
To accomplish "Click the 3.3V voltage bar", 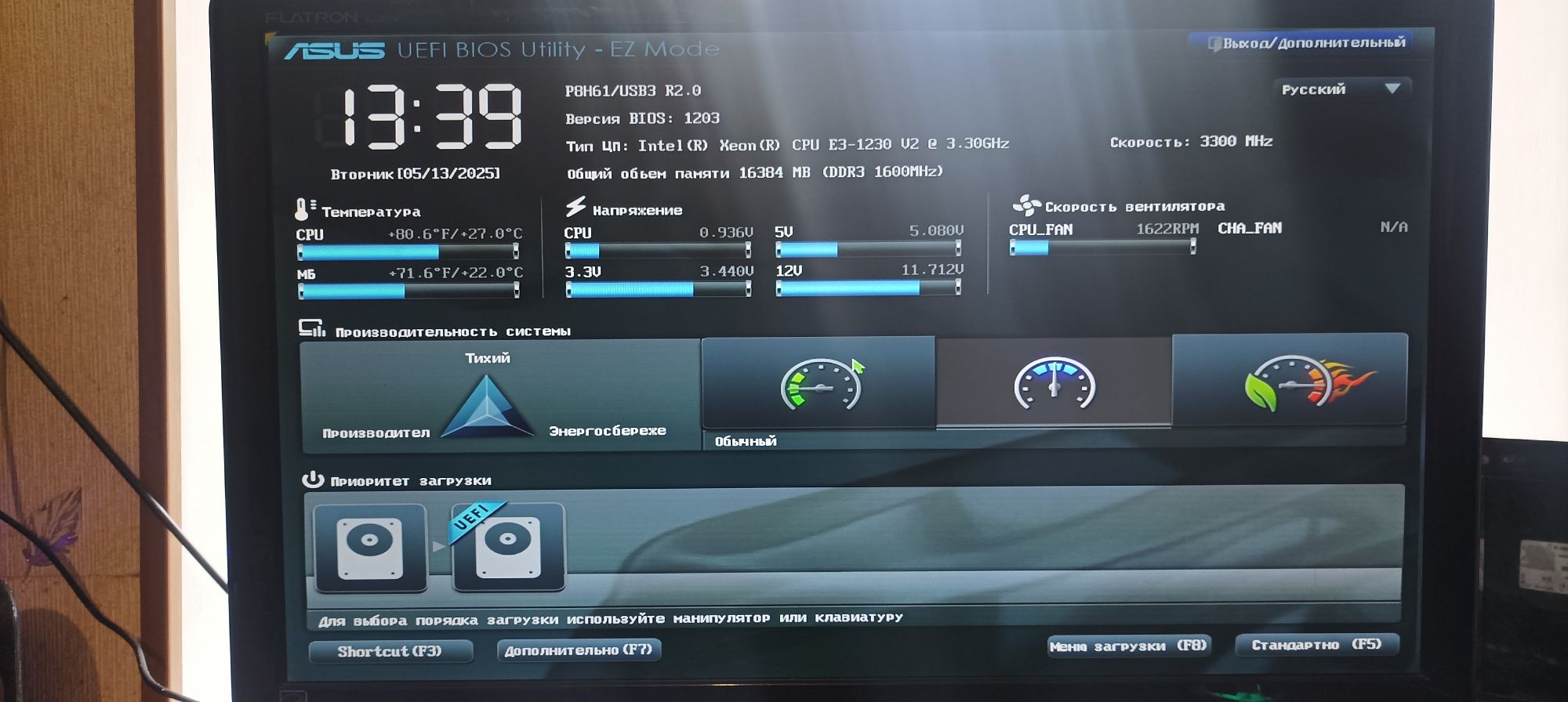I will pyautogui.click(x=658, y=289).
